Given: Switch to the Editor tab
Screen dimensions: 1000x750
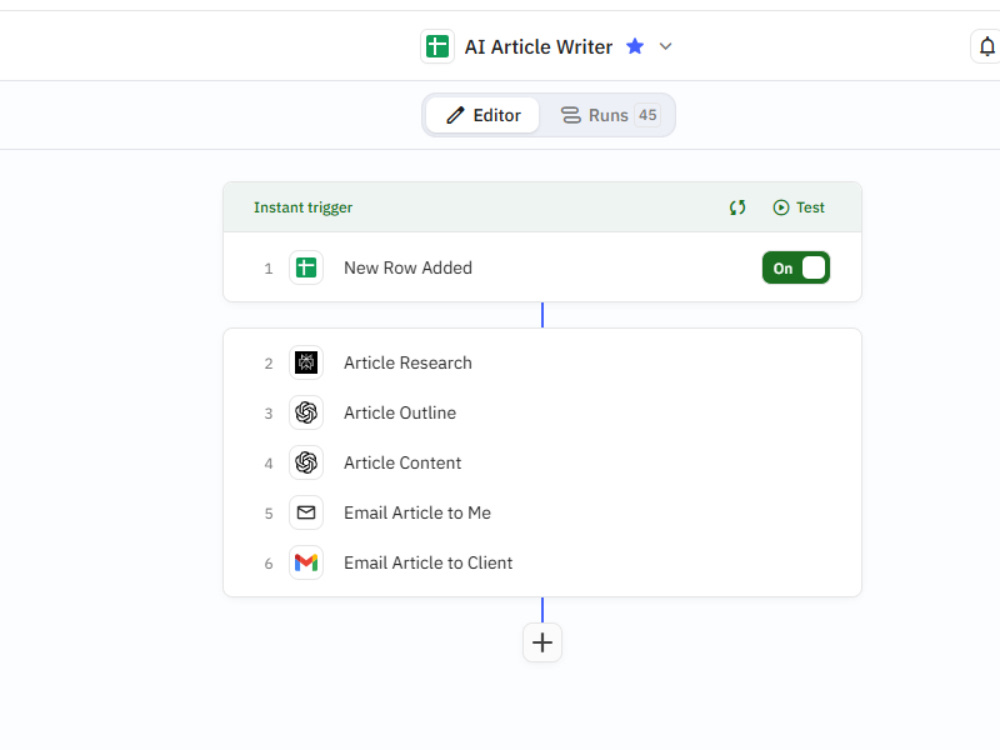Looking at the screenshot, I should pos(483,115).
